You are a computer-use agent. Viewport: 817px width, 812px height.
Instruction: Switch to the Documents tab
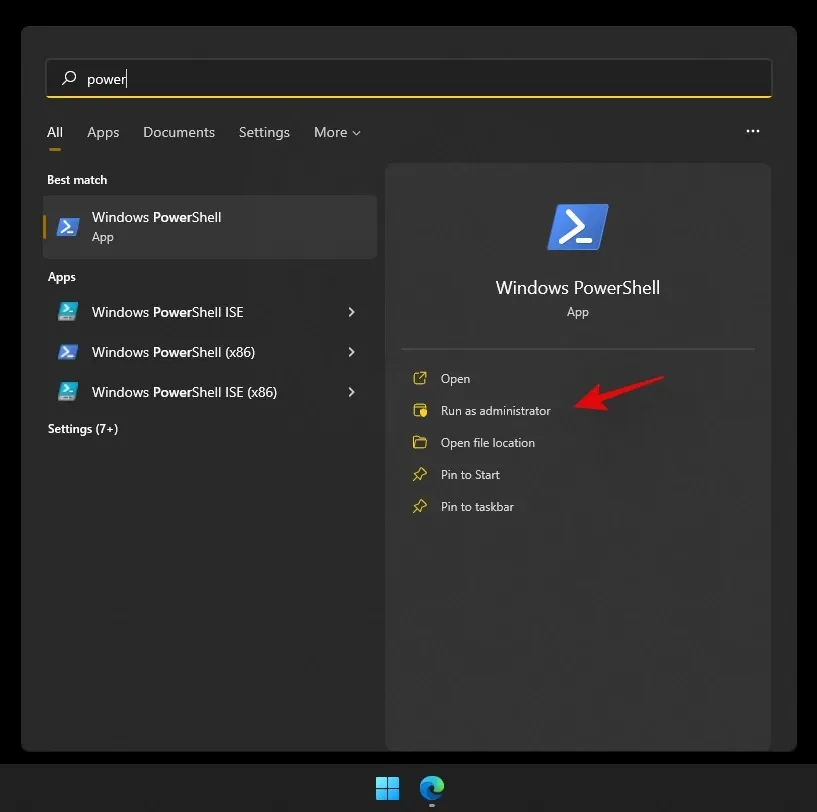(179, 132)
